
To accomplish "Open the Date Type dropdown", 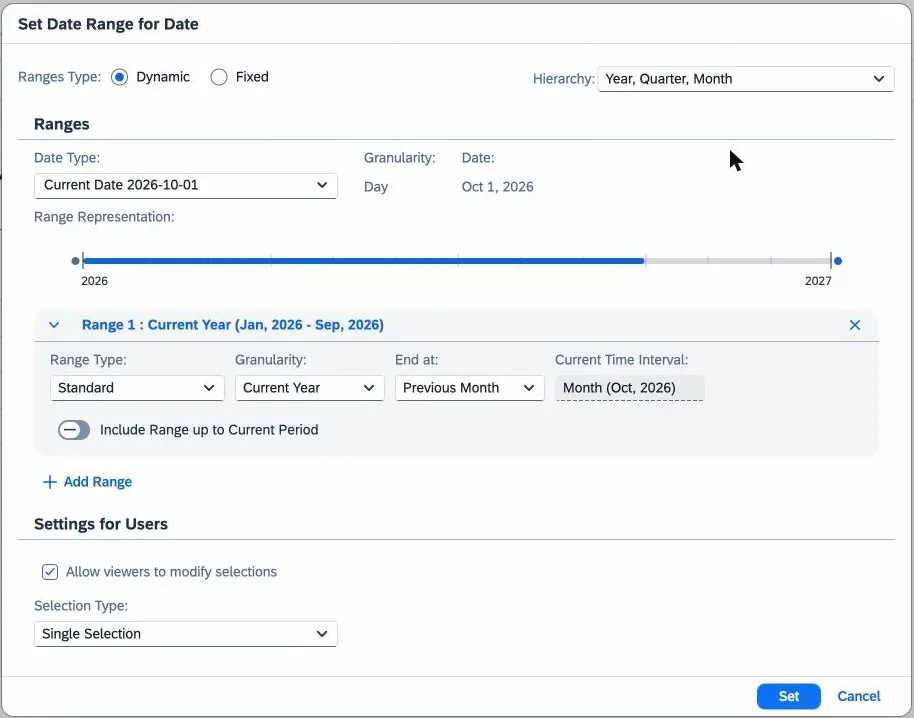I will (185, 185).
